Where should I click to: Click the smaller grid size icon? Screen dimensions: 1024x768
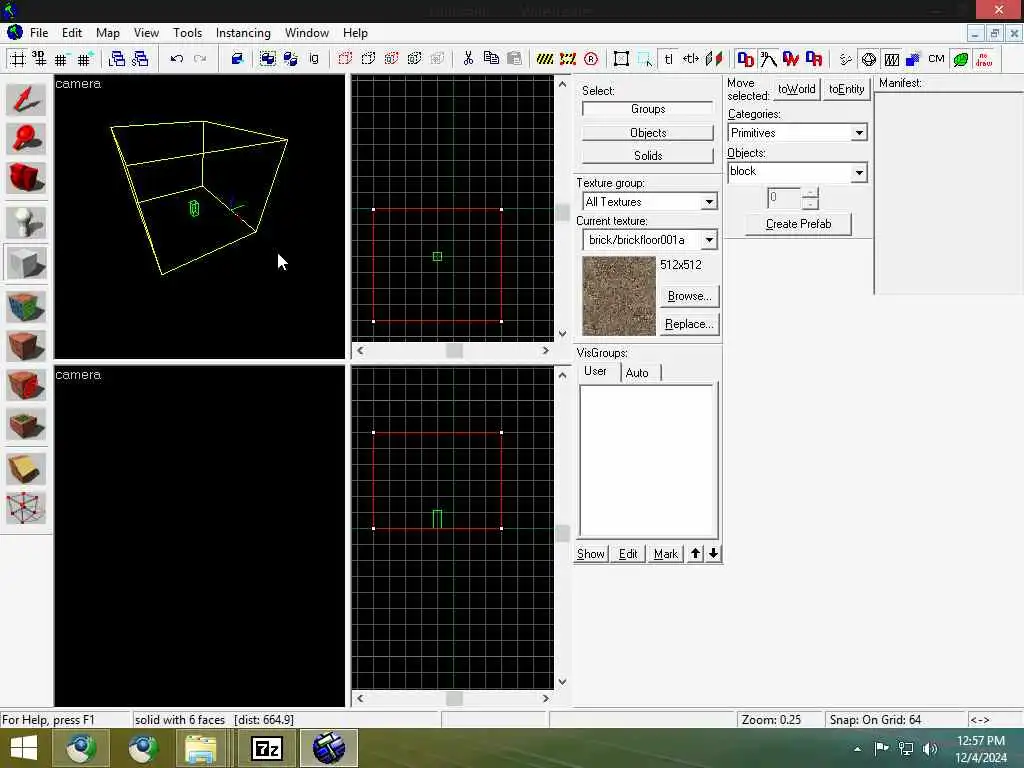tap(61, 59)
